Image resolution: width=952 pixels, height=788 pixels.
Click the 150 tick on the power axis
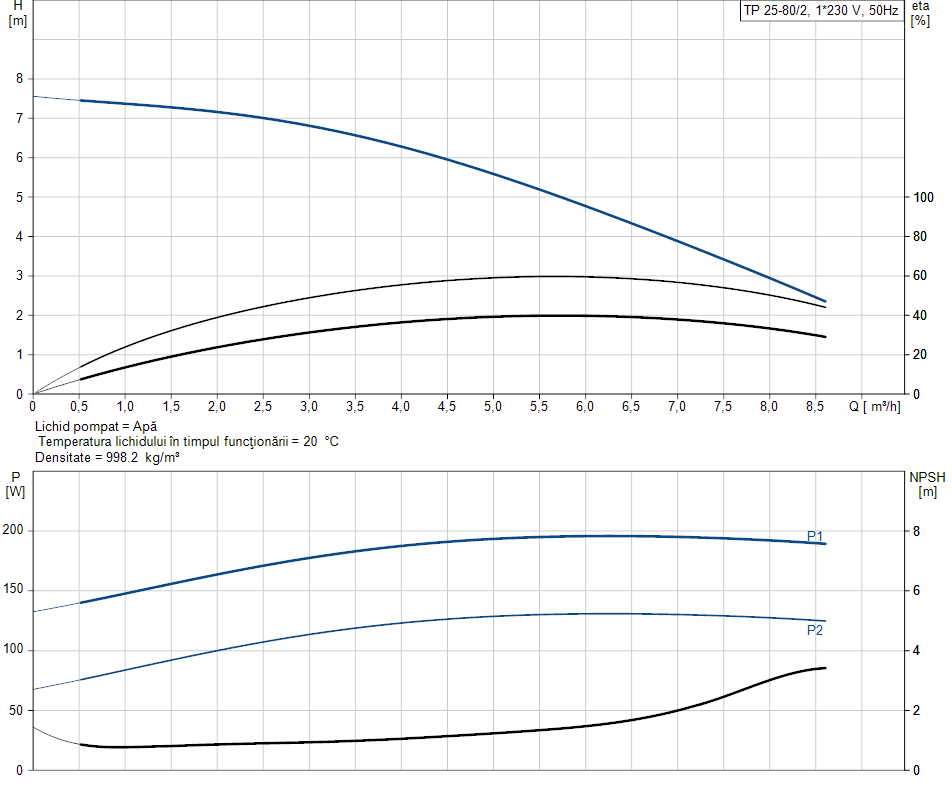(x=15, y=591)
